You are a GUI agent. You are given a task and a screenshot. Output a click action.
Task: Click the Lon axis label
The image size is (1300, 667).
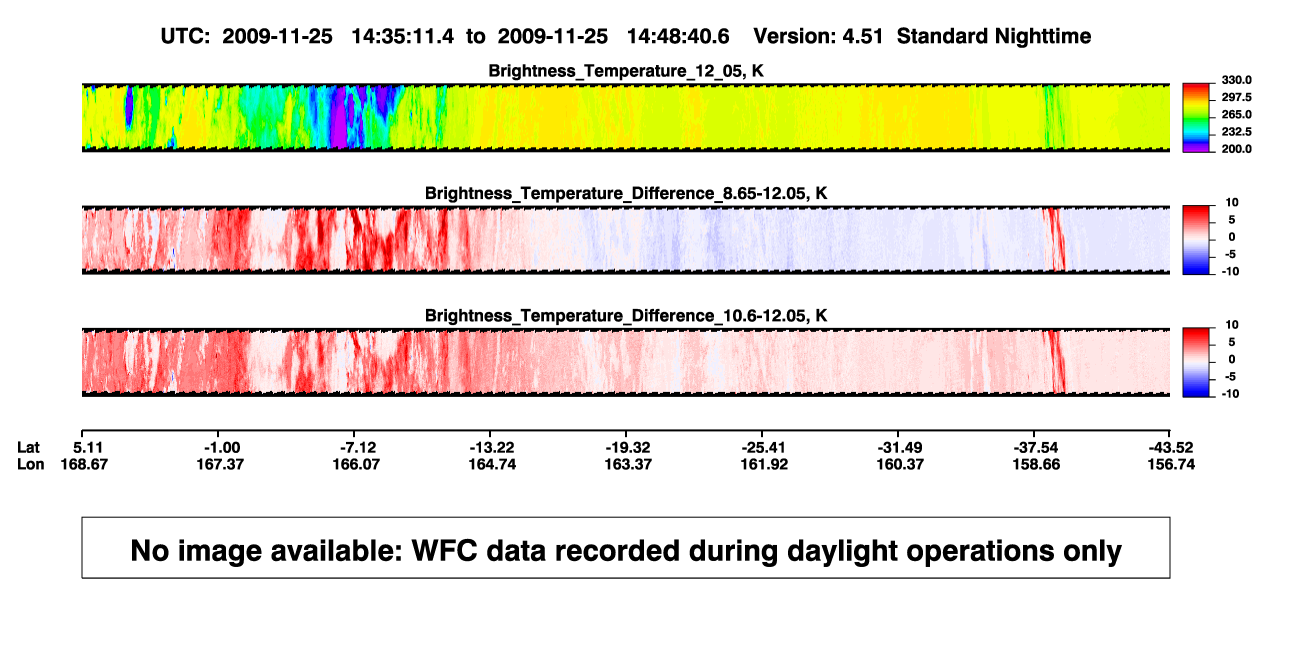point(30,464)
